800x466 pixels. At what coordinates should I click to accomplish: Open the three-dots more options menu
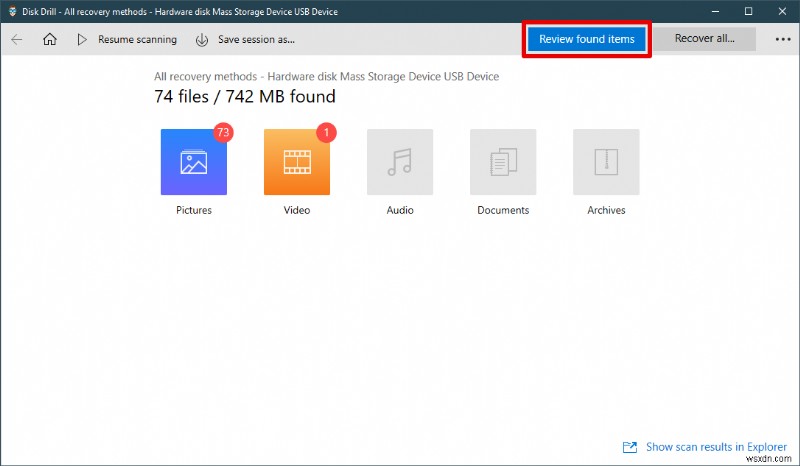[782, 39]
